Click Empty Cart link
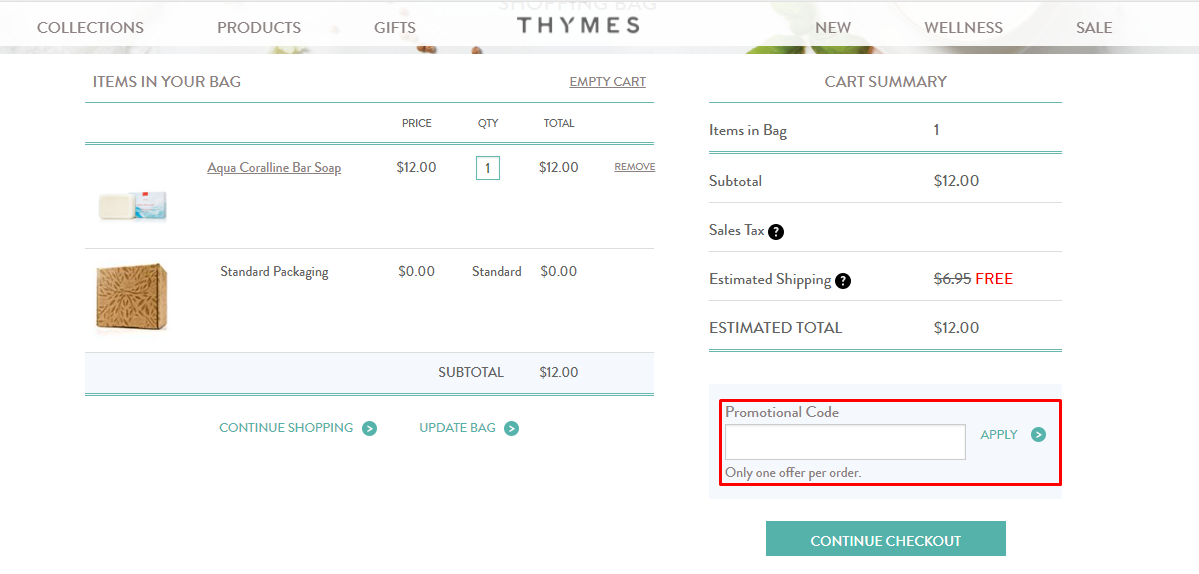The image size is (1199, 574). [x=608, y=82]
